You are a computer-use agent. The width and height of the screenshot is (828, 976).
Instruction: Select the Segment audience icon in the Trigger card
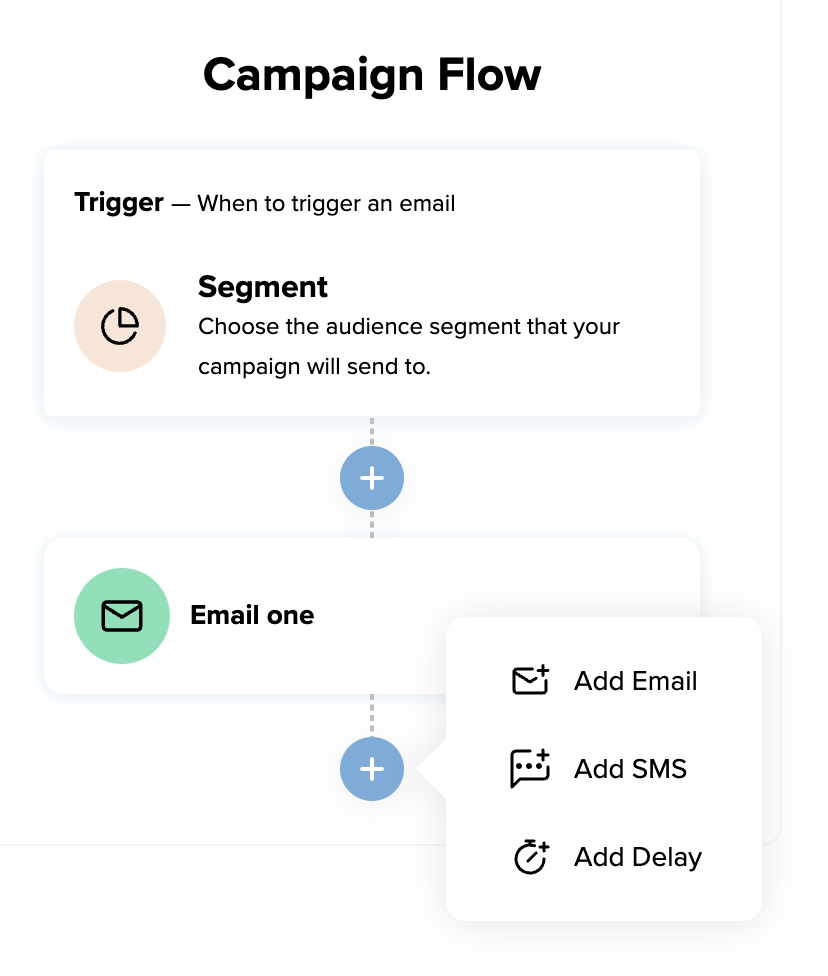(120, 326)
